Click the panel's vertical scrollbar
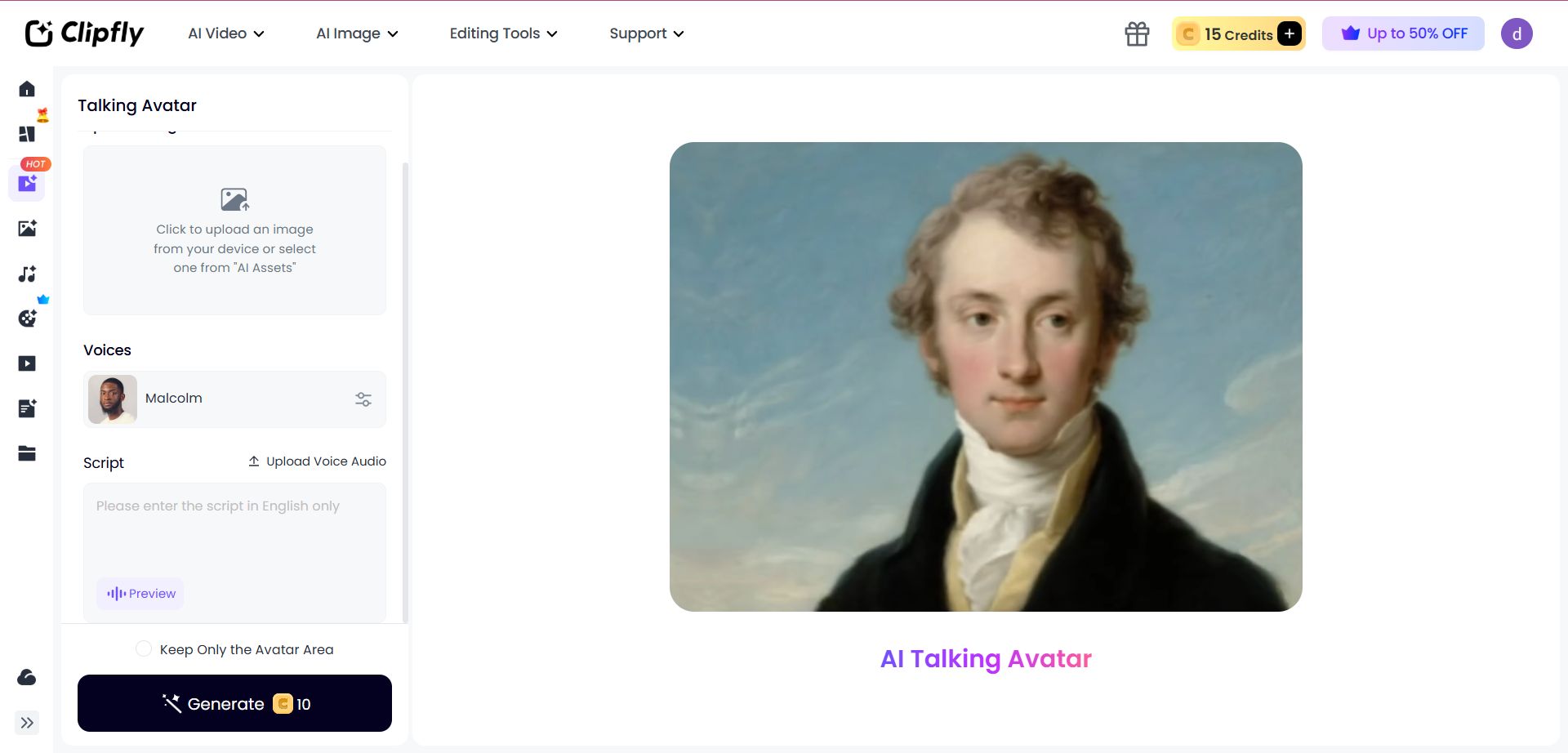The image size is (1568, 753). point(405,392)
